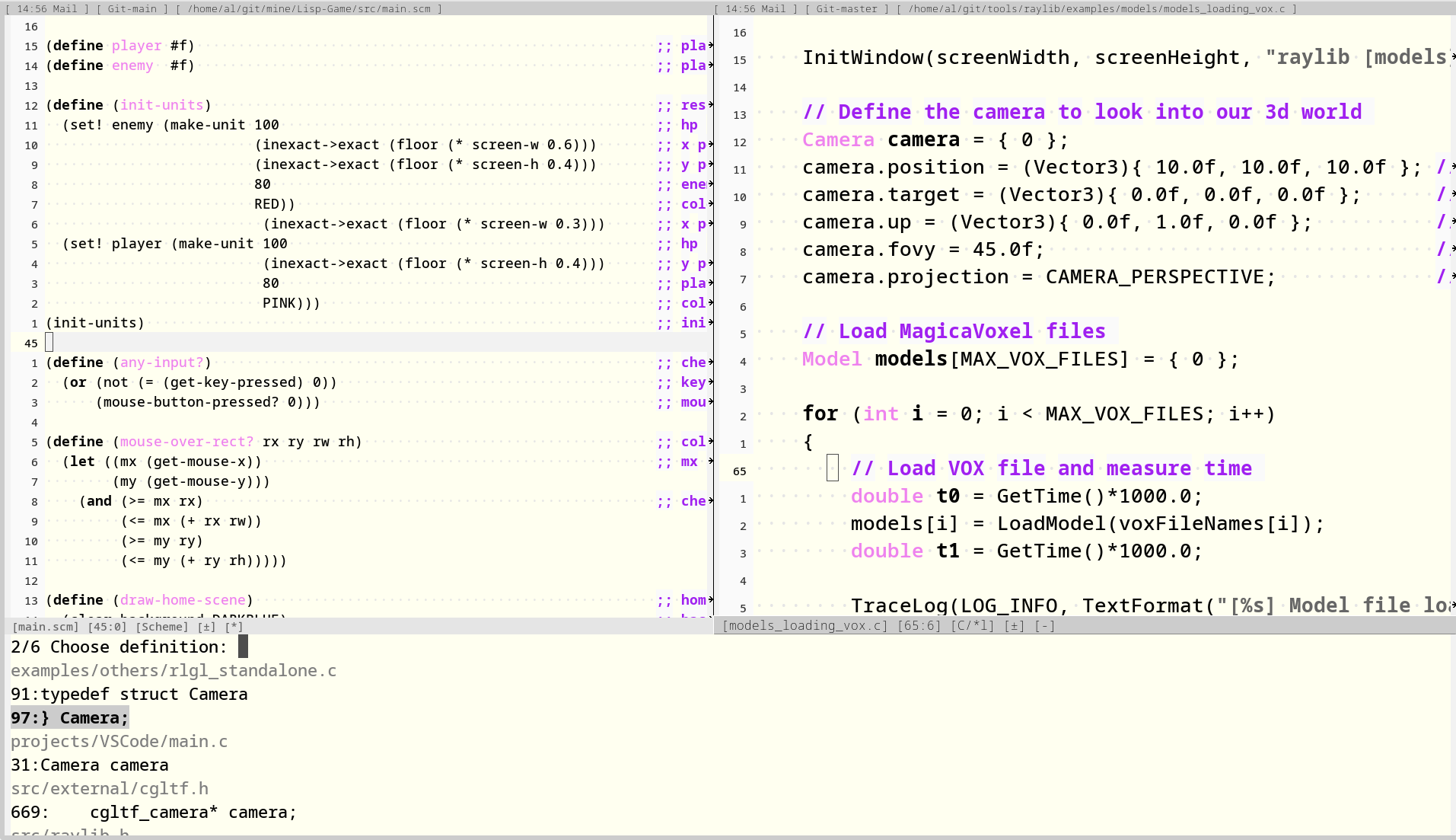Switch to the models_loading_vox.c buffer statusline
Screen dimensions: 1456x840
click(804, 625)
